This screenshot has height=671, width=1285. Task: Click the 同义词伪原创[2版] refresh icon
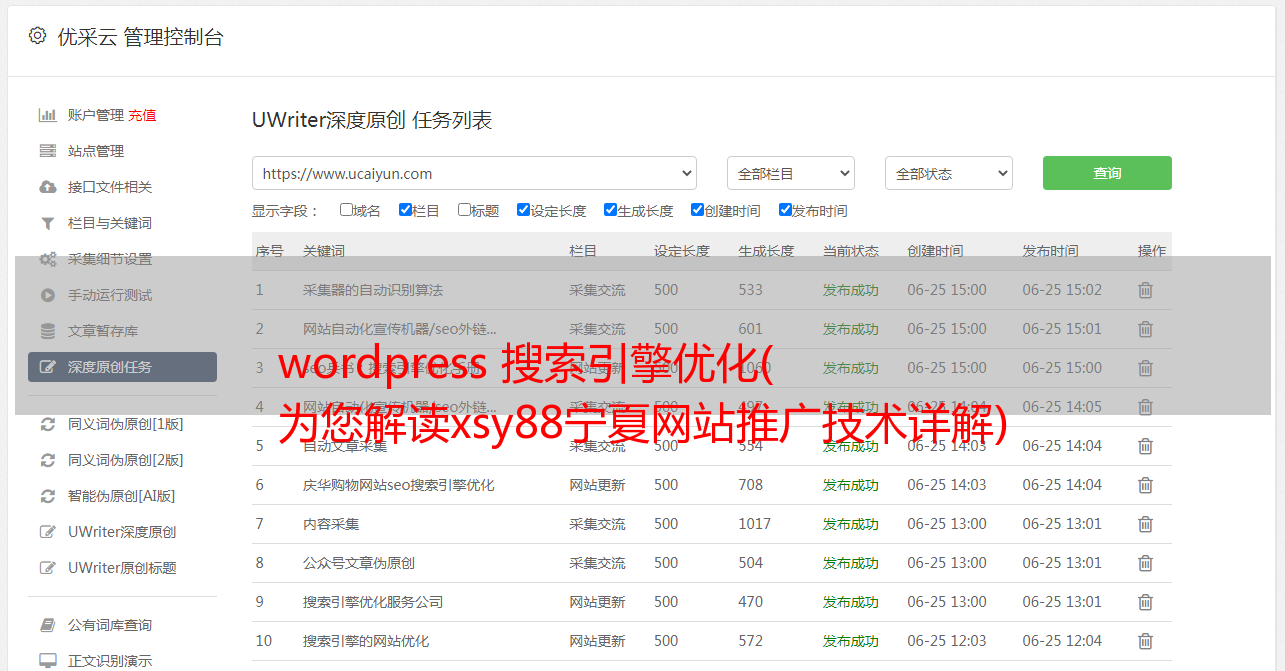coord(47,460)
